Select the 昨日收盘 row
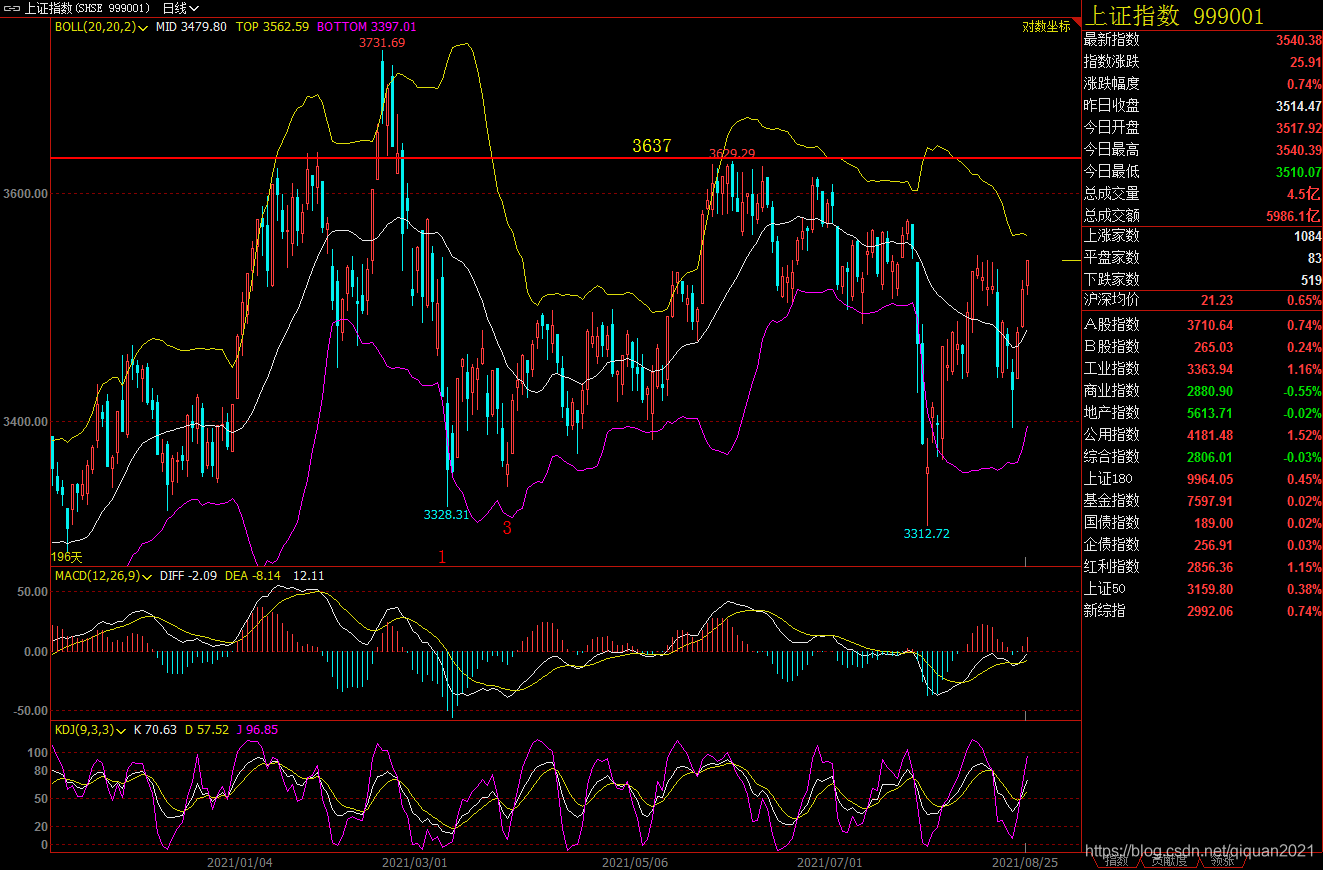 tap(1203, 106)
